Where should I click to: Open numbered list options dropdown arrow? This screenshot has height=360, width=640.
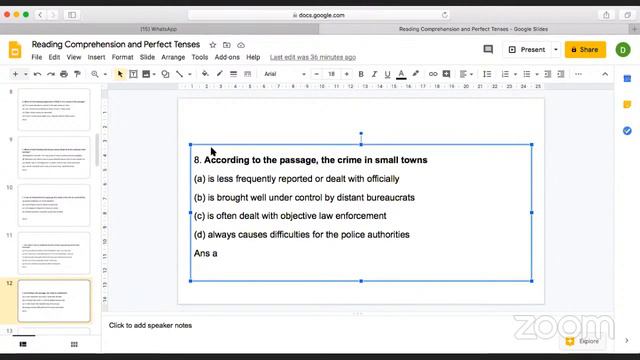click(515, 74)
